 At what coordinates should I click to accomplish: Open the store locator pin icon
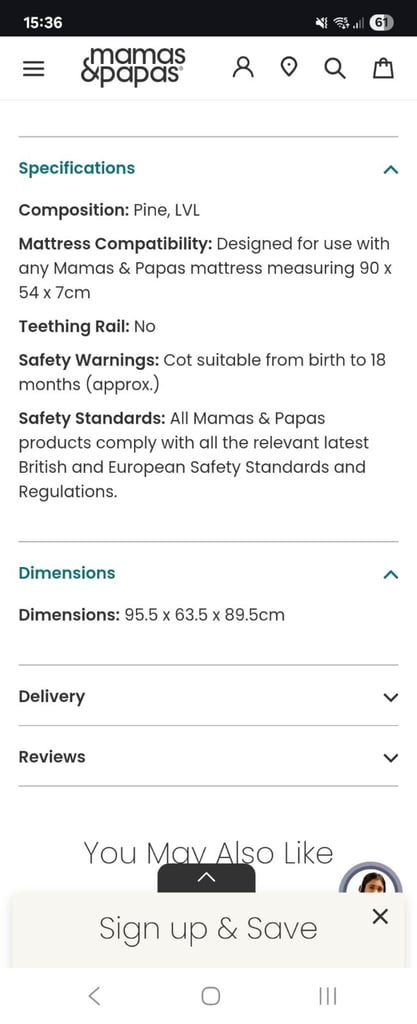click(x=288, y=68)
